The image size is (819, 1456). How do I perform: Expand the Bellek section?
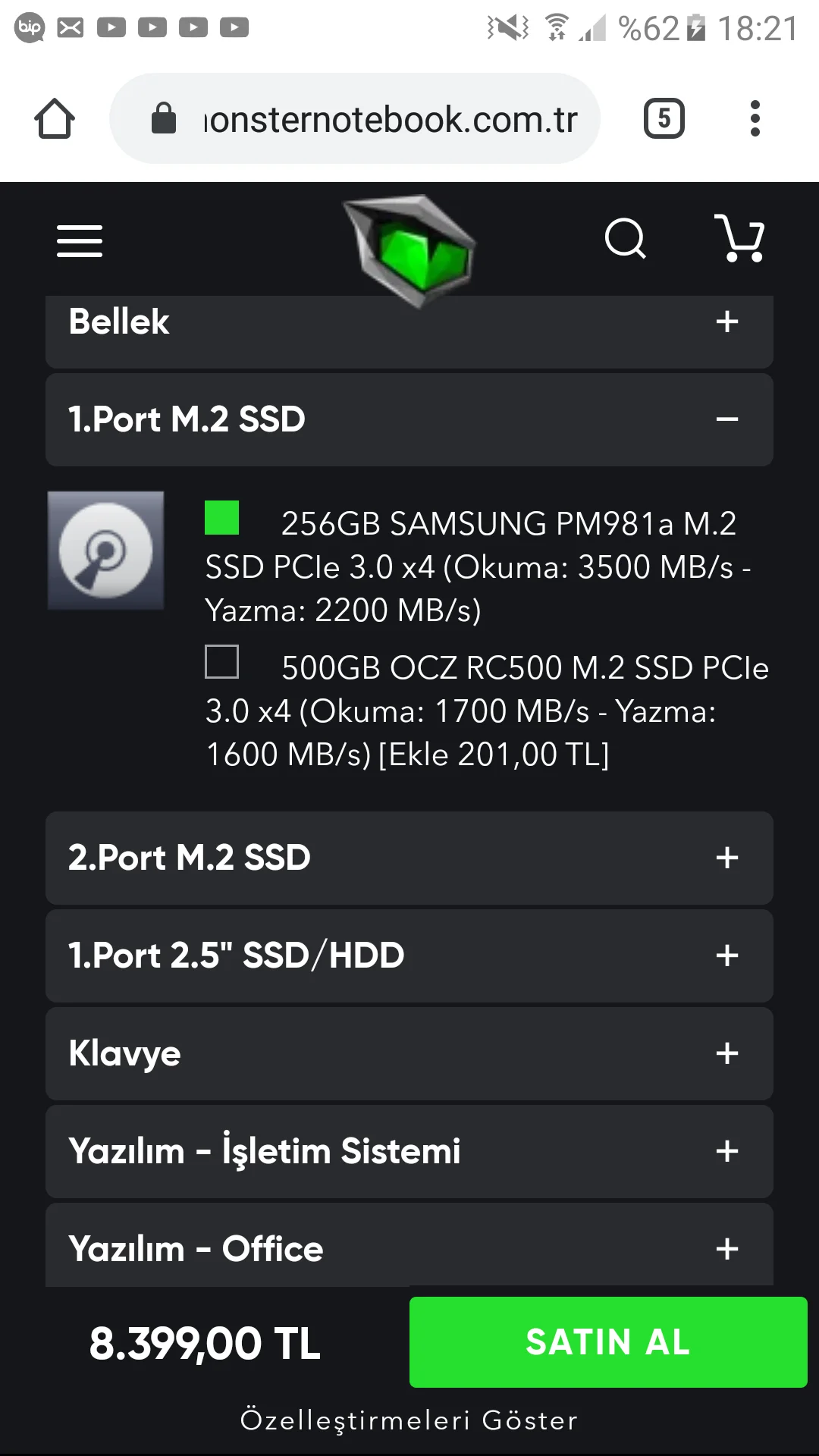[x=726, y=322]
